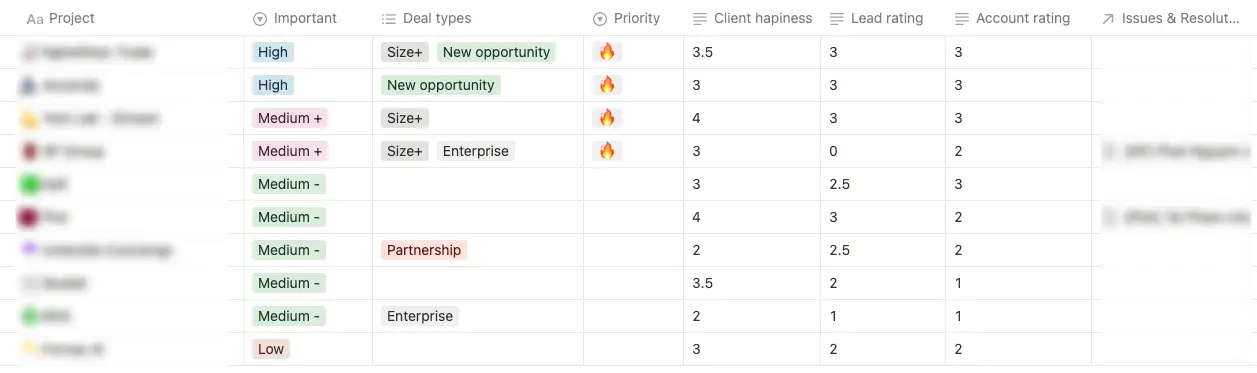Viewport: 1257px width, 373px height.
Task: Open the Low importance tag
Action: click(x=271, y=349)
